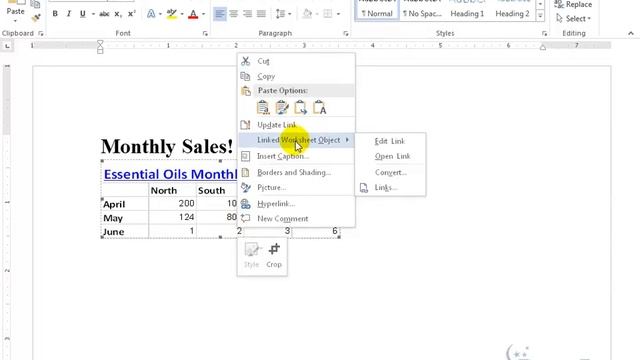Image resolution: width=640 pixels, height=360 pixels.
Task: Click Open Link in submenu
Action: click(391, 156)
